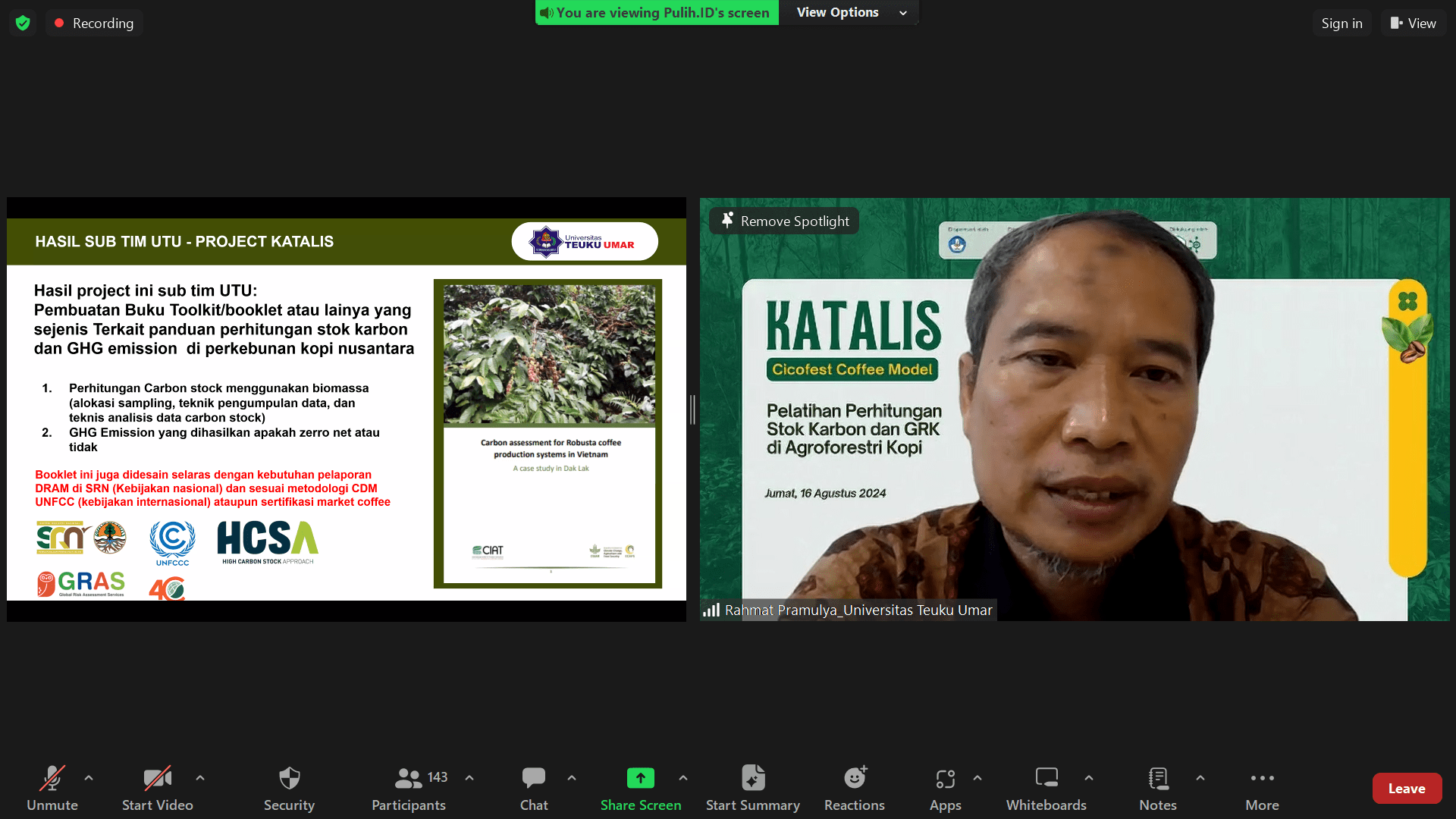Open the More options menu
The height and width of the screenshot is (819, 1456).
tap(1263, 789)
